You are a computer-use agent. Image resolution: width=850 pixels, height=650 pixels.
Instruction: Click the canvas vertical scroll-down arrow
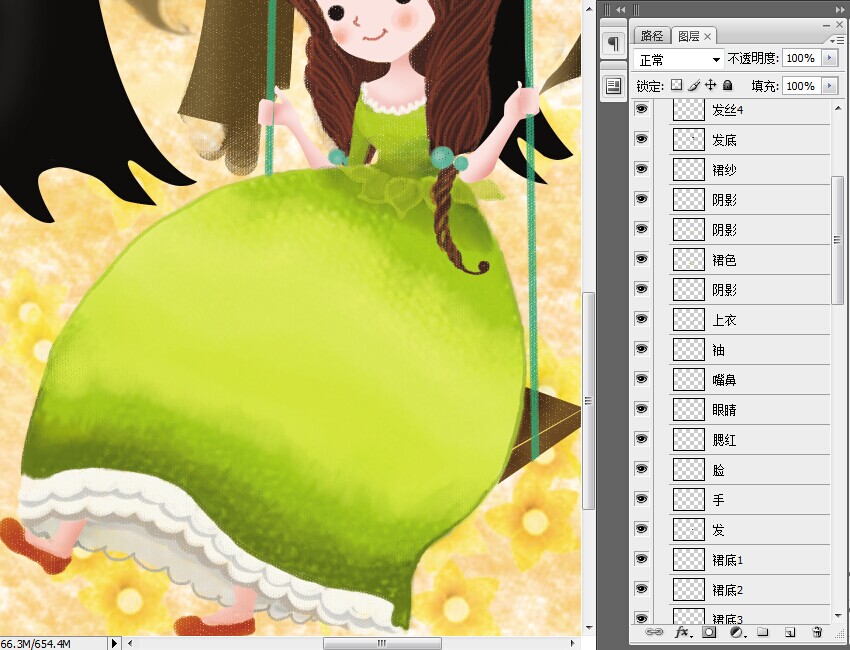click(x=589, y=628)
